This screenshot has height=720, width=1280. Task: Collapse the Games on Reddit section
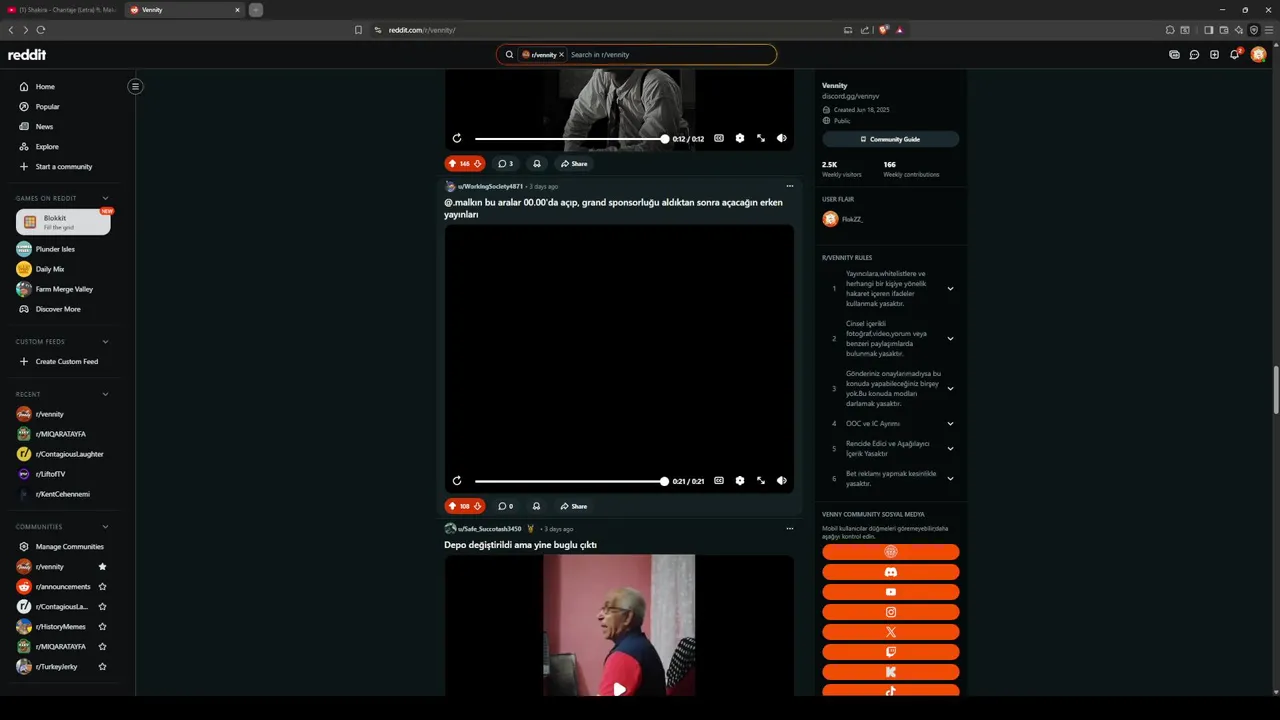(105, 198)
